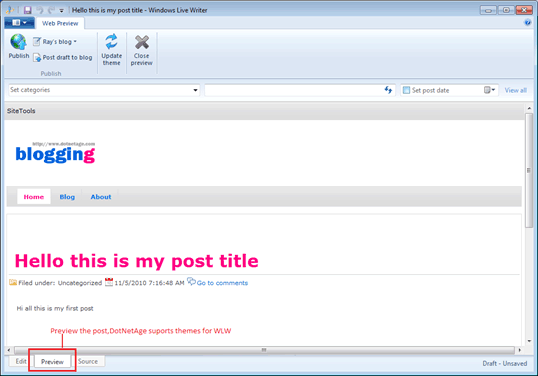Click the Hello this is my post title heading
Image resolution: width=538 pixels, height=376 pixels.
(137, 261)
